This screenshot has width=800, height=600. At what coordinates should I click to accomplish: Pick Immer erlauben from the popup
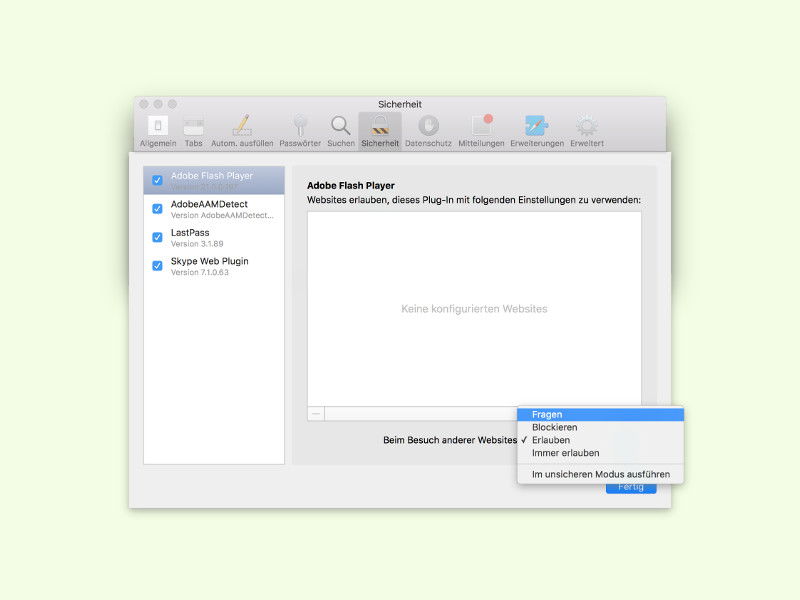pos(601,453)
